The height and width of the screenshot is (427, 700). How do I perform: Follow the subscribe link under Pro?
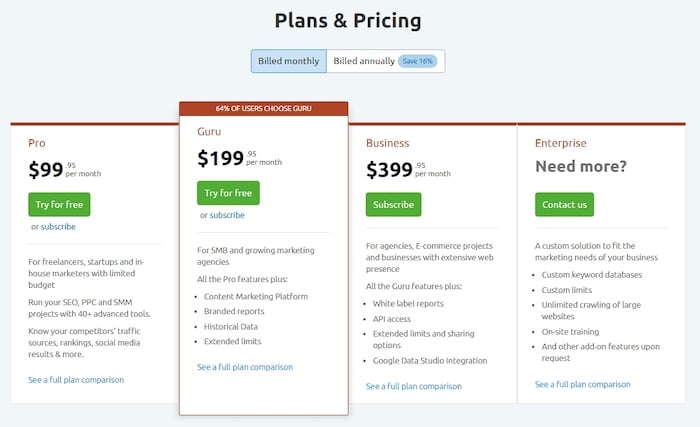click(58, 227)
